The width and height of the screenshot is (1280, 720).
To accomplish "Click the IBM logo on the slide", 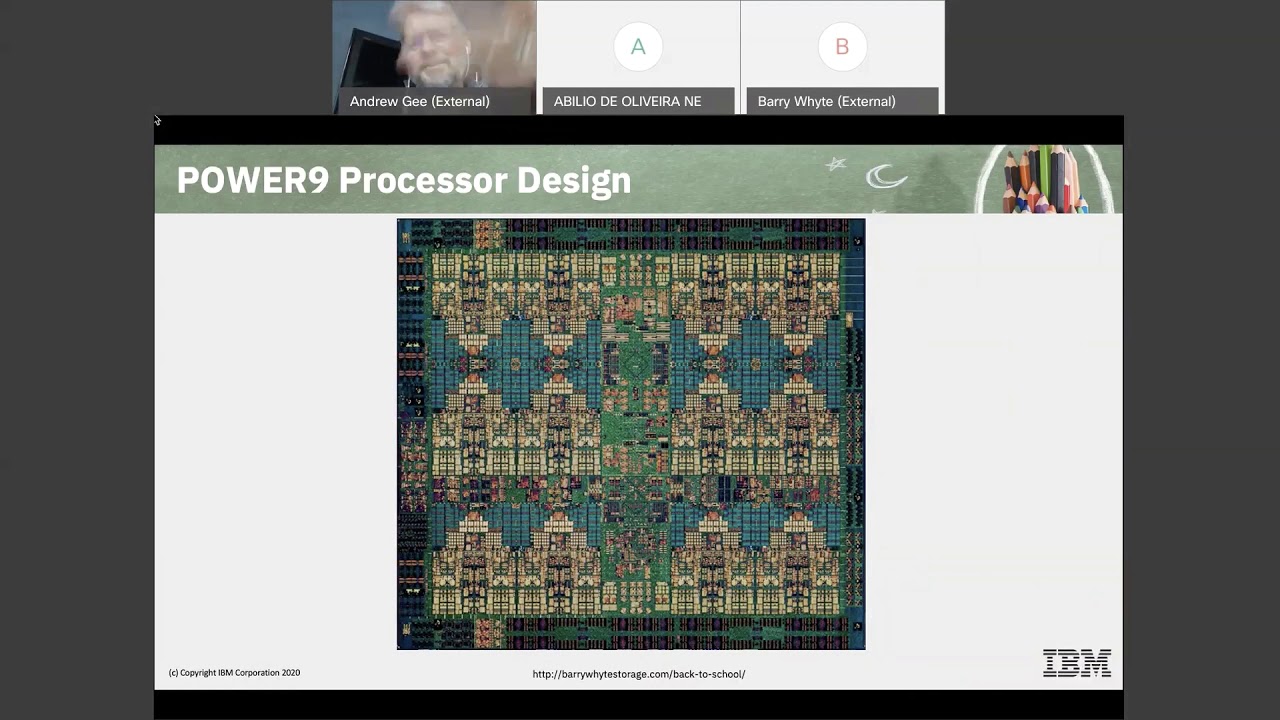I will [x=1077, y=663].
